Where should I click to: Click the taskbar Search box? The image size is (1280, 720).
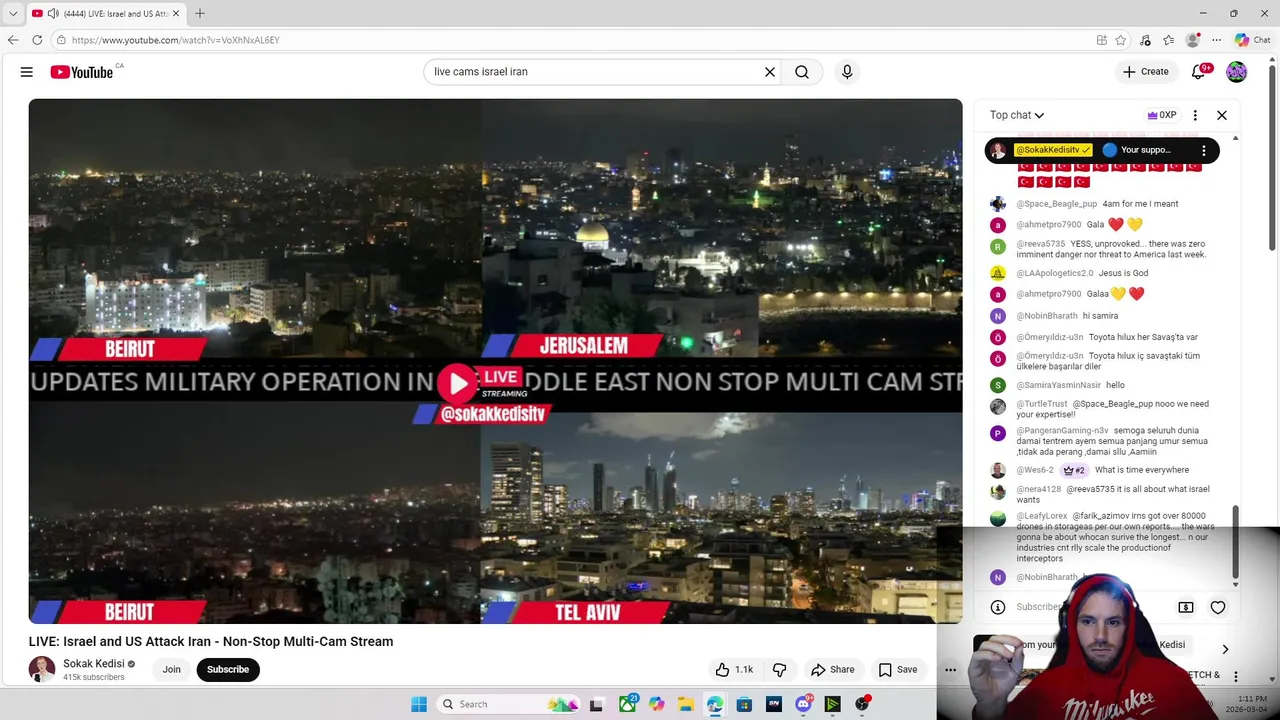[x=508, y=704]
